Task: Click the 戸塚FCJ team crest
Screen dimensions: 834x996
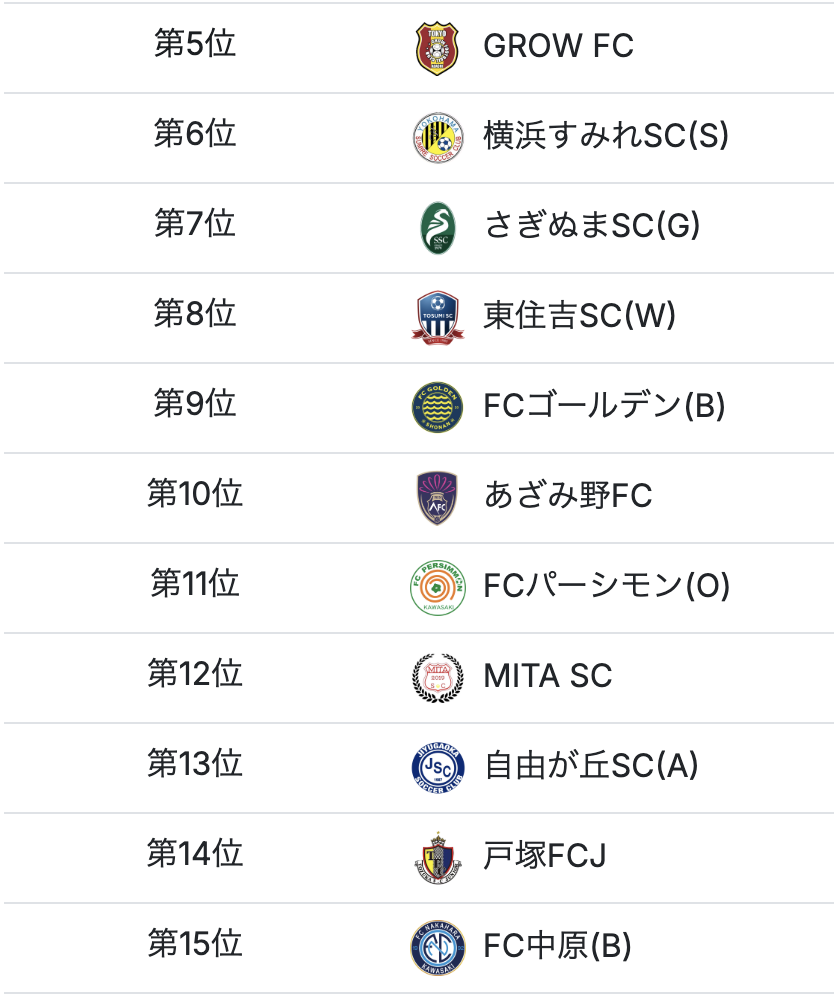Action: click(x=437, y=858)
